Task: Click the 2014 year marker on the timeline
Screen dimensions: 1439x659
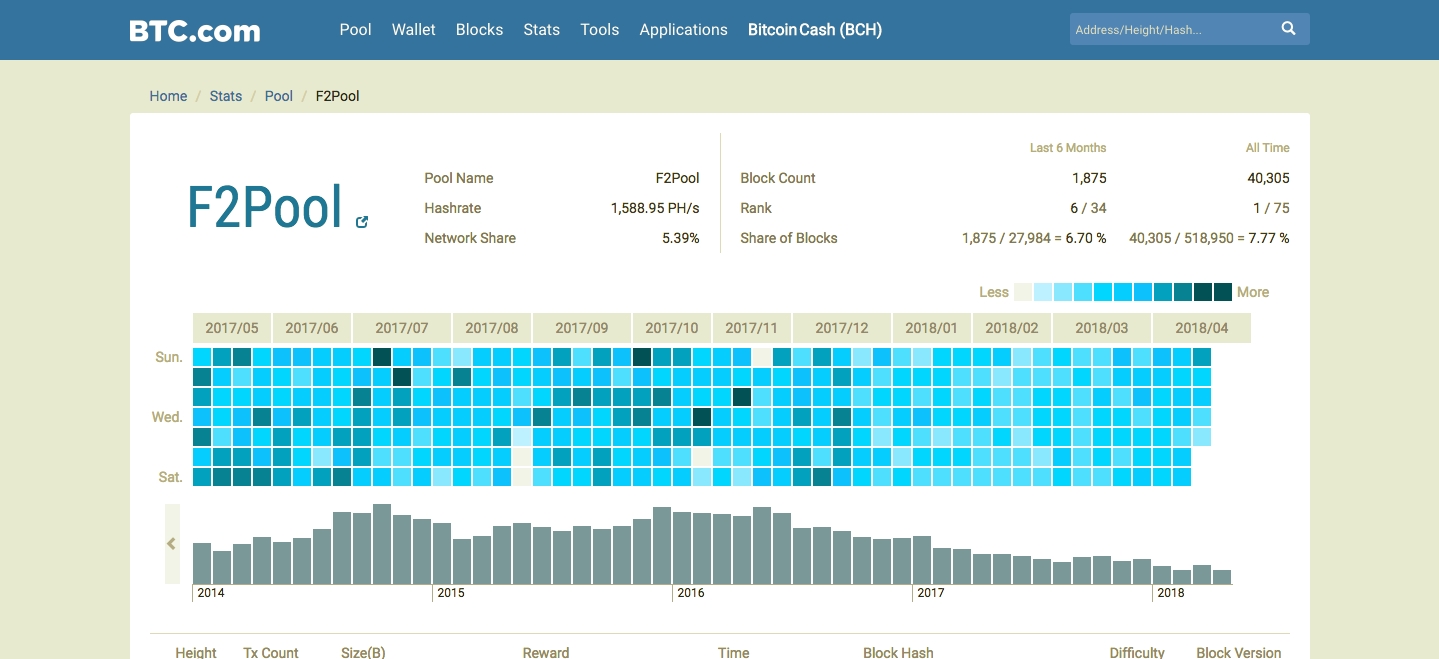Action: [x=211, y=593]
